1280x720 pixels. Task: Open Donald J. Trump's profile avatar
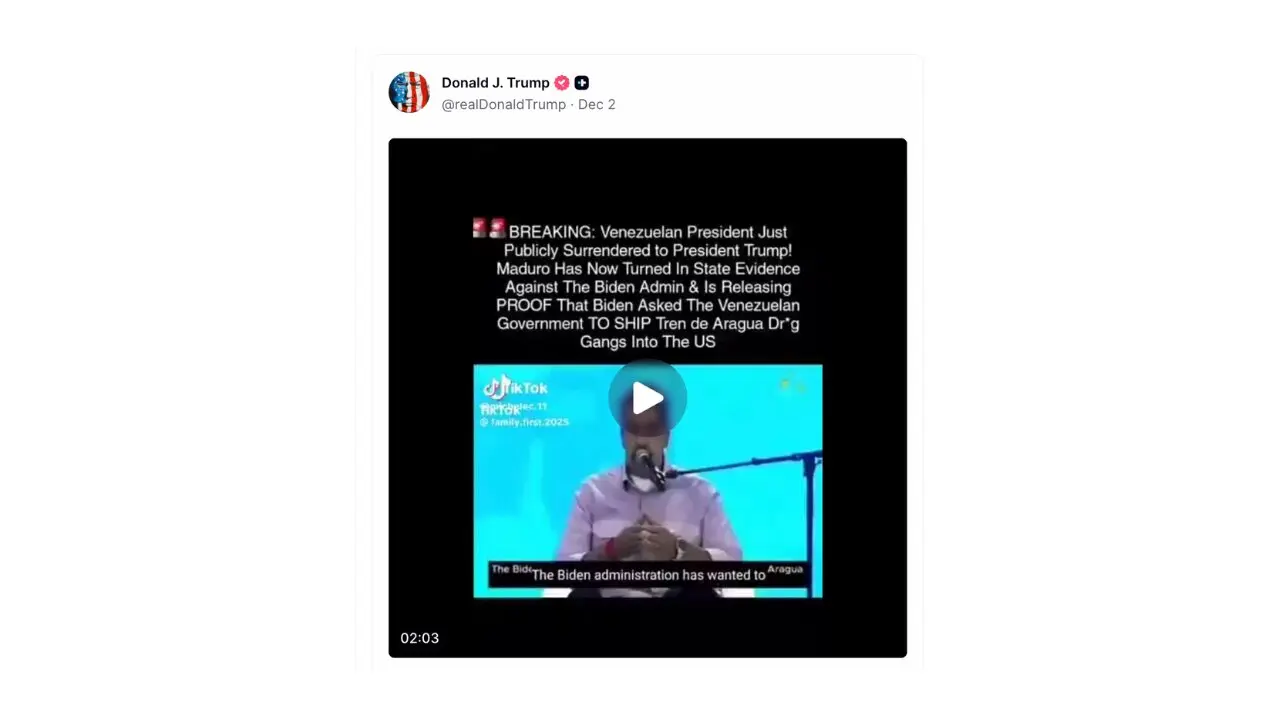tap(409, 92)
